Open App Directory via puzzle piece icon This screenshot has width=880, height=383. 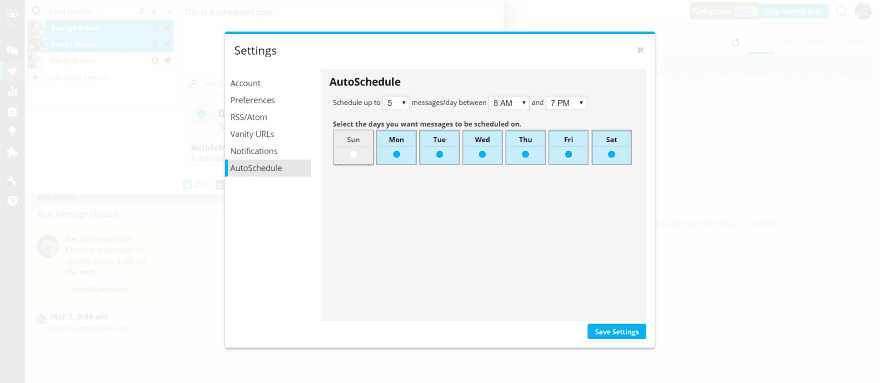click(12, 152)
